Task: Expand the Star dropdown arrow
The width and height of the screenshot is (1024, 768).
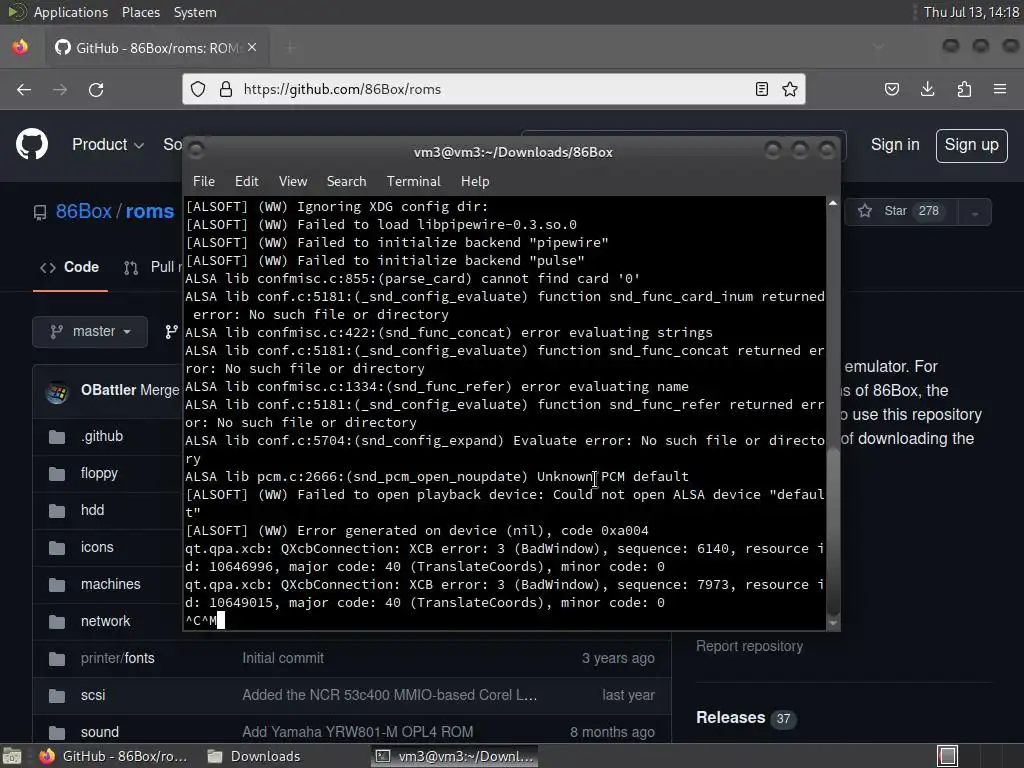Action: (974, 212)
